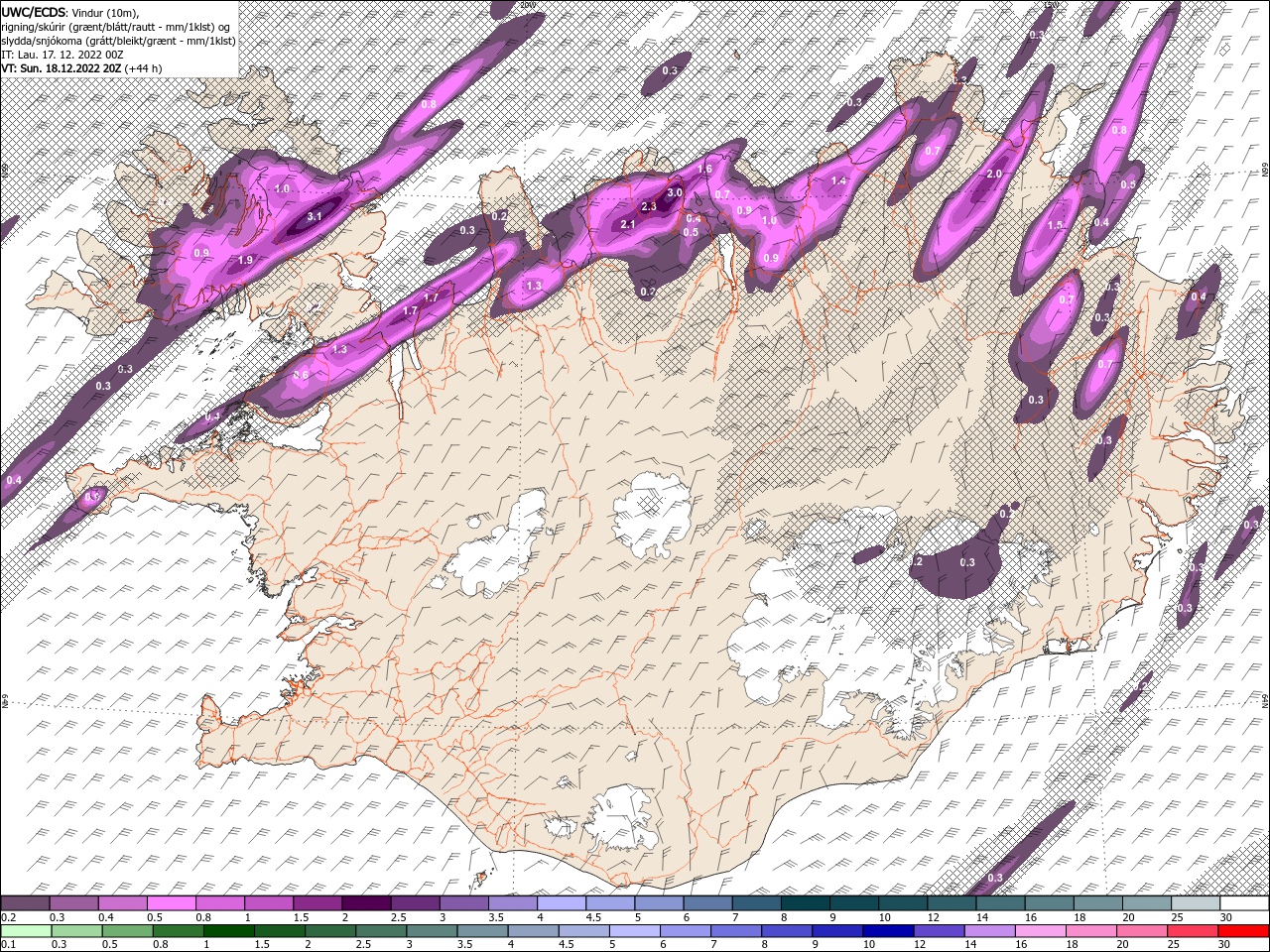Pick the 0.4 swatch in the purple-to-teal scale
The image size is (1270, 952).
(122, 903)
